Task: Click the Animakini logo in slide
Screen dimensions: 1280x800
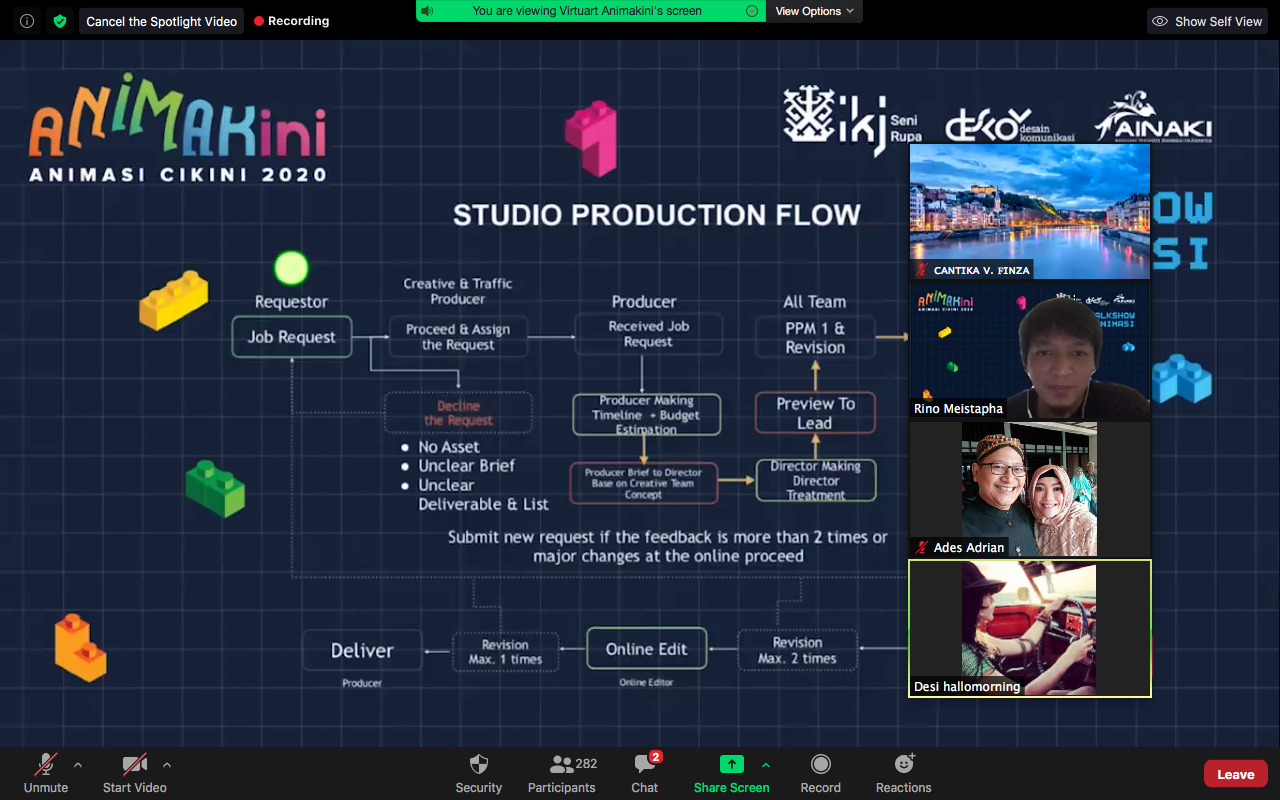Action: click(x=178, y=130)
